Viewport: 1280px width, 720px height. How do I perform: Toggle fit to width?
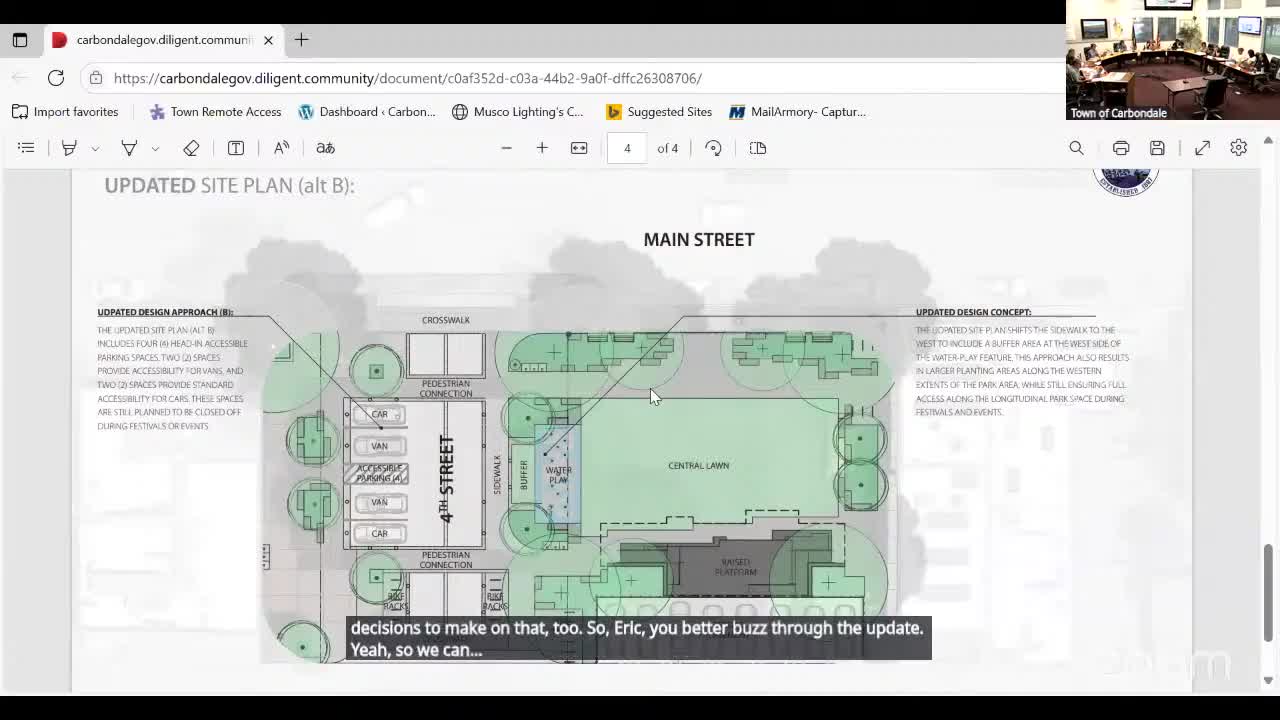[x=579, y=148]
